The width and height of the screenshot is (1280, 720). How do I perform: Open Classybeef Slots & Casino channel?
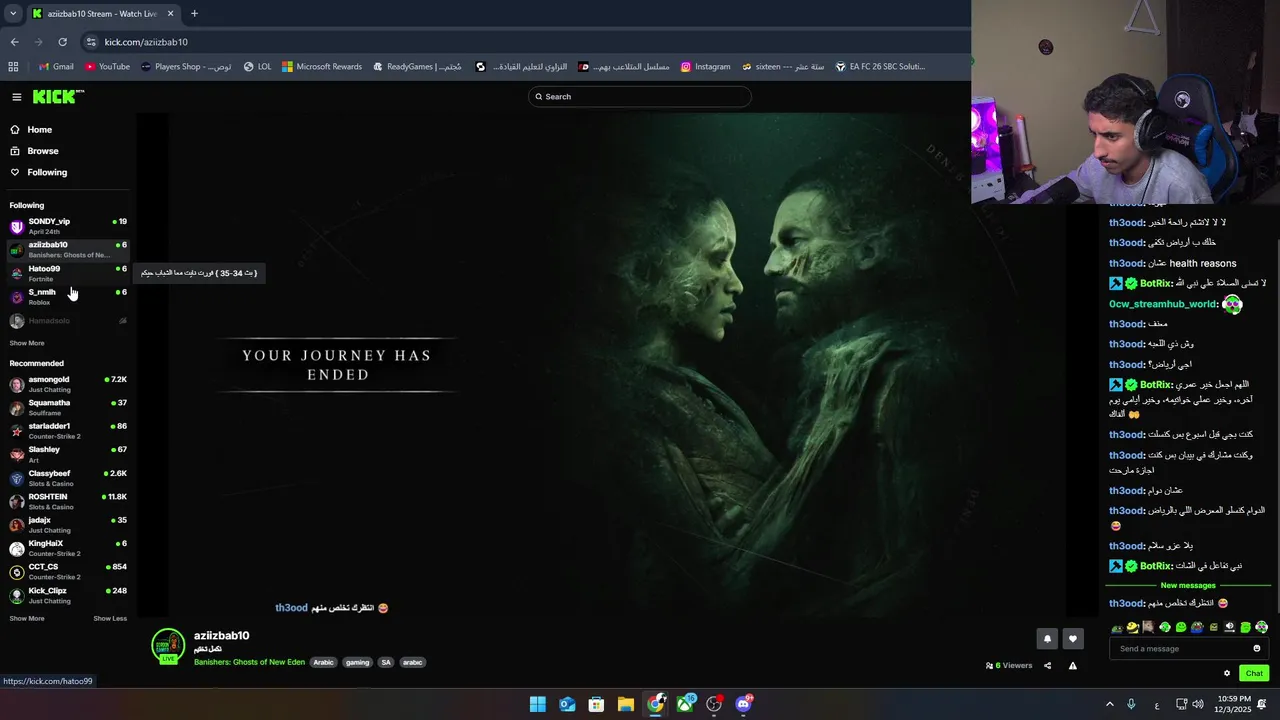tap(68, 478)
